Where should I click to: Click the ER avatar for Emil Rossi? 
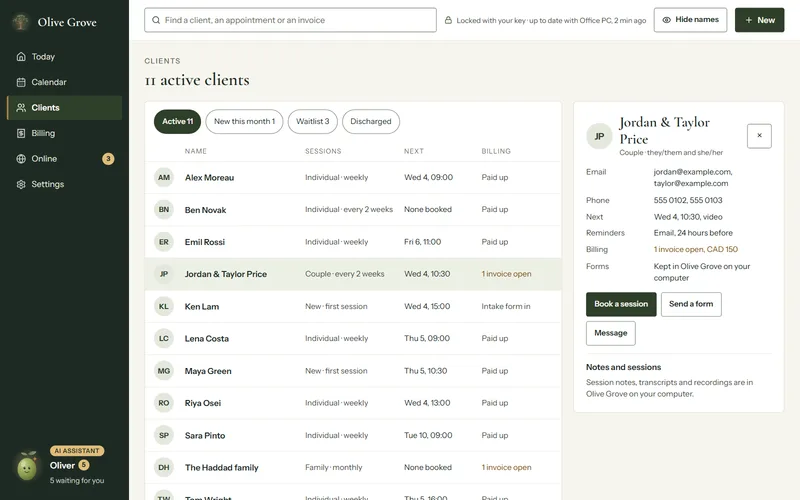[164, 242]
